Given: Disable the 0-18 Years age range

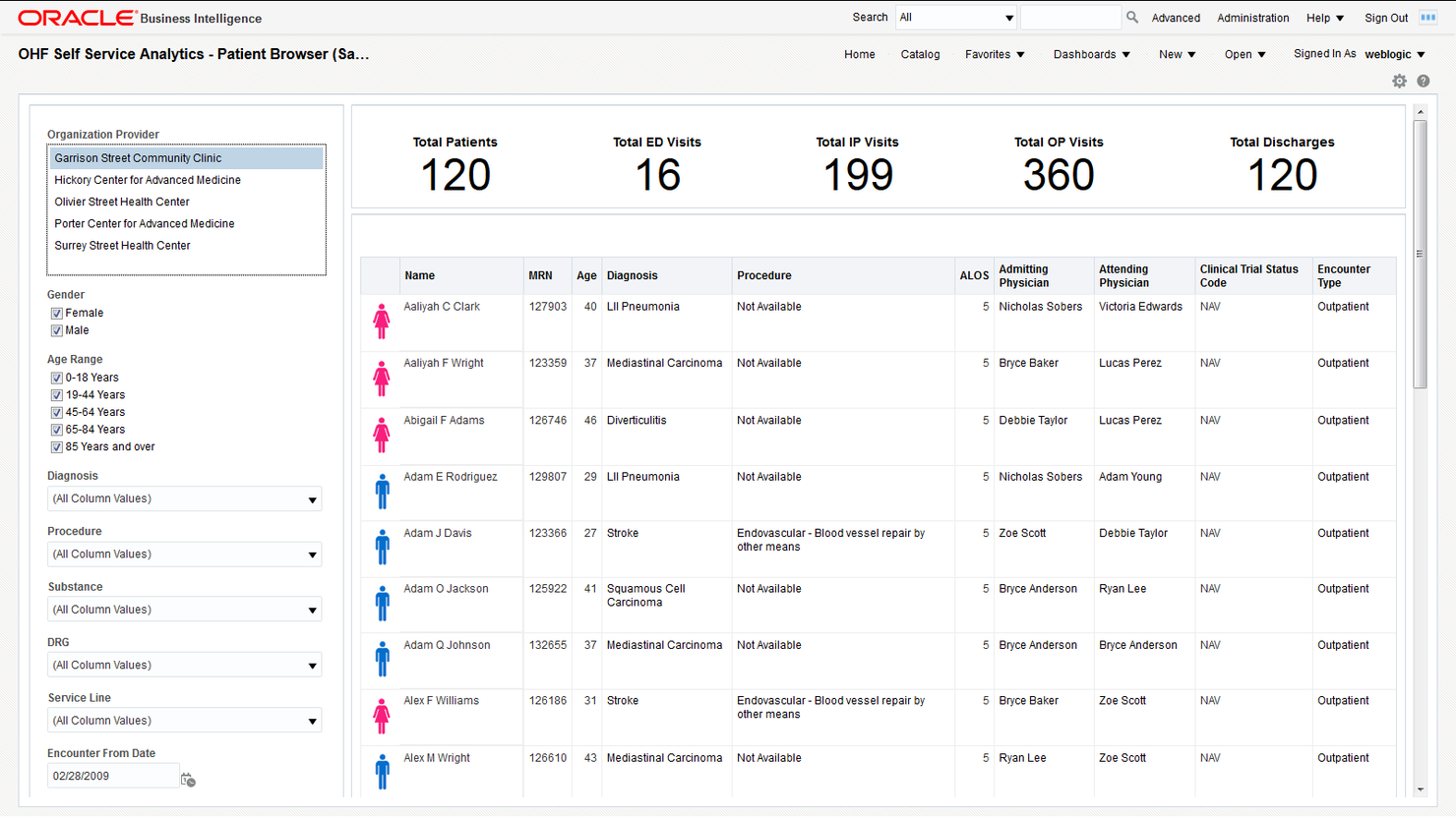Looking at the screenshot, I should pos(57,377).
